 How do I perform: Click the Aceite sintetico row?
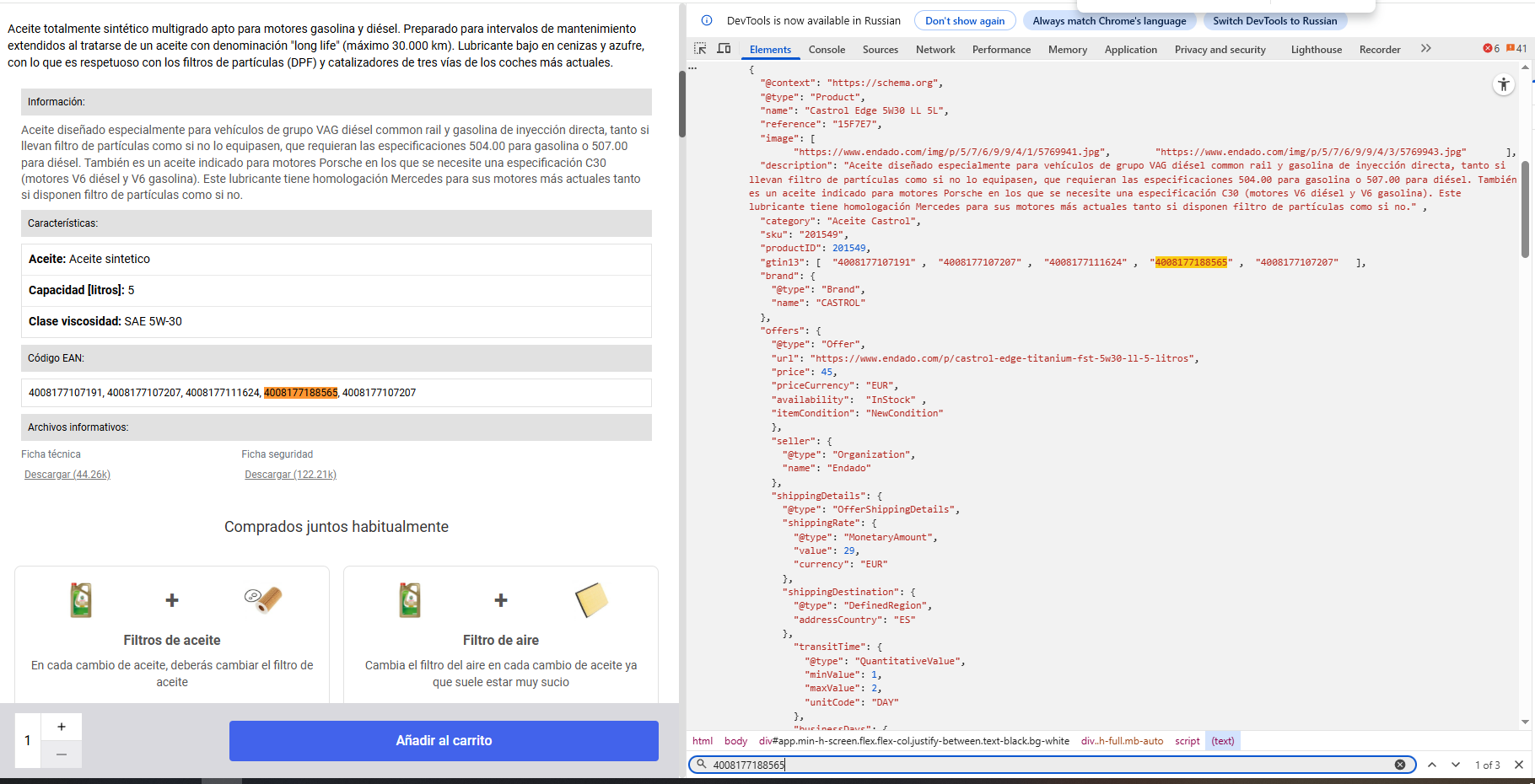pyautogui.click(x=337, y=260)
